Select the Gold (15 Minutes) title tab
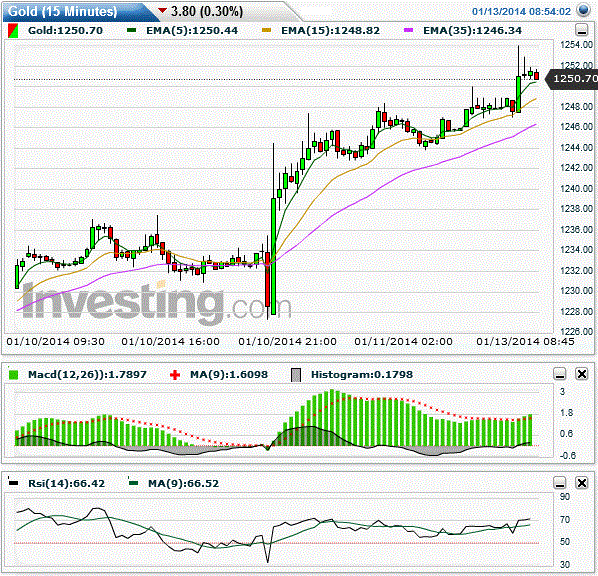The image size is (598, 576). [x=63, y=11]
